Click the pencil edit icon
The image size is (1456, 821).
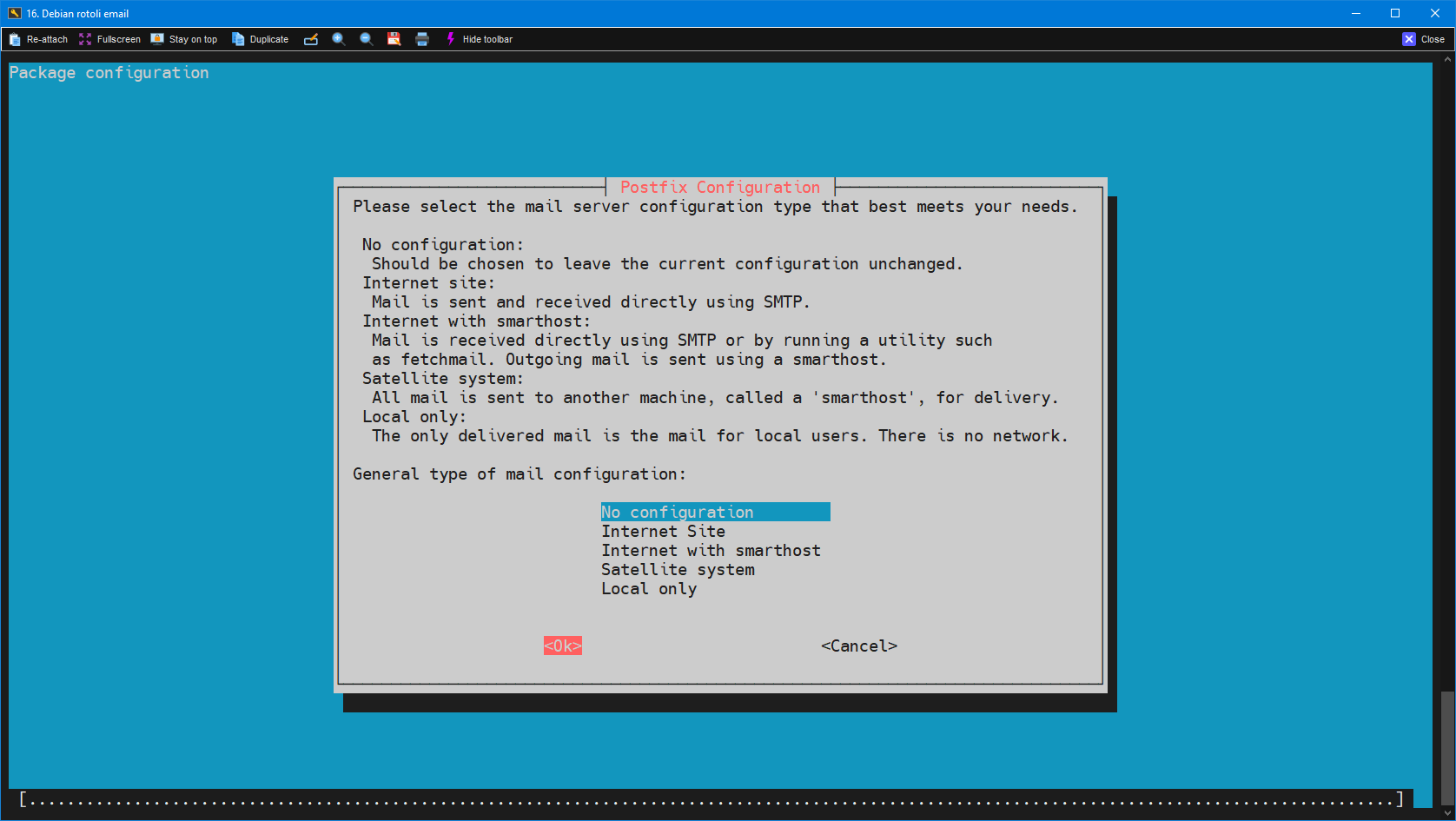coord(311,39)
